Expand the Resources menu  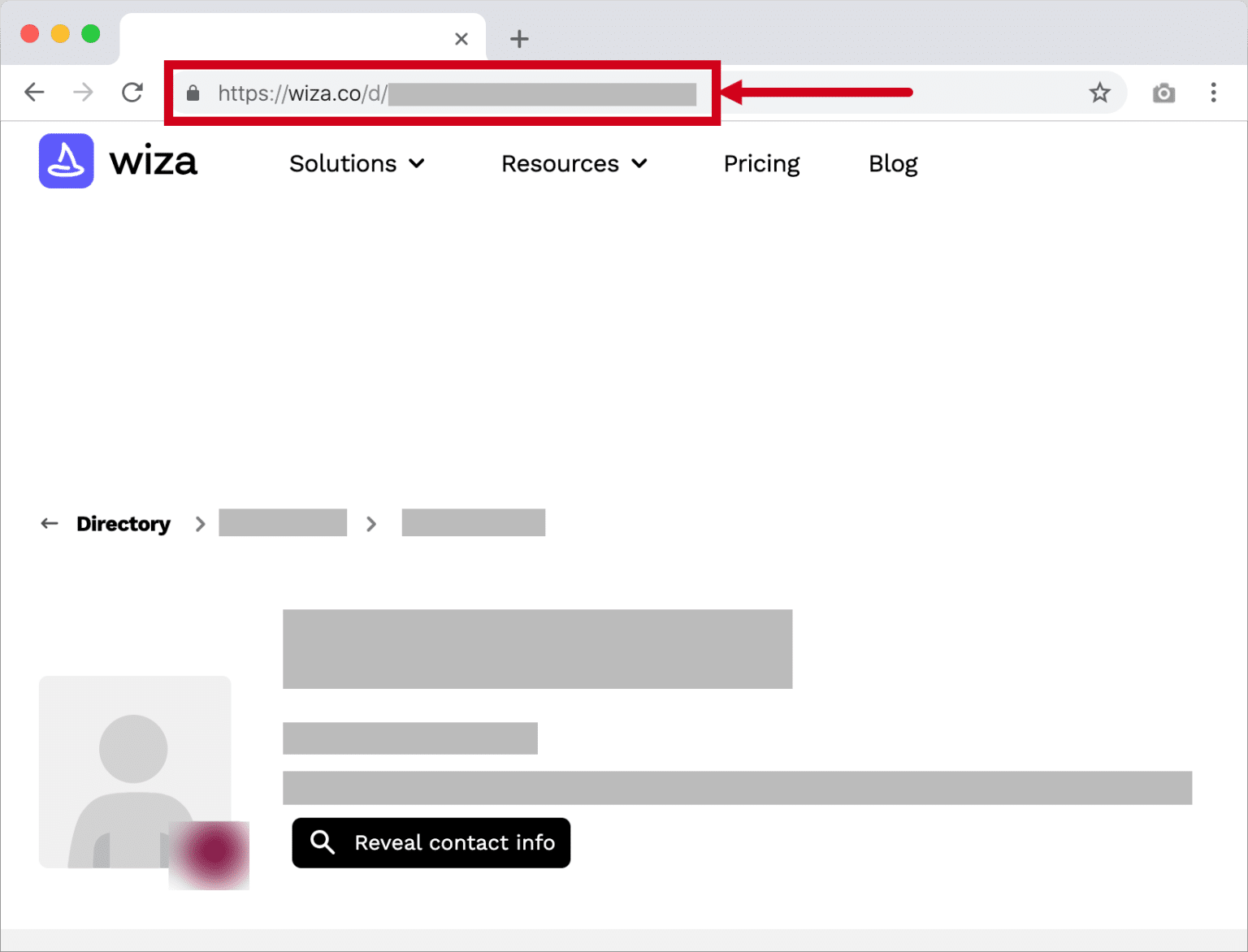coord(574,163)
